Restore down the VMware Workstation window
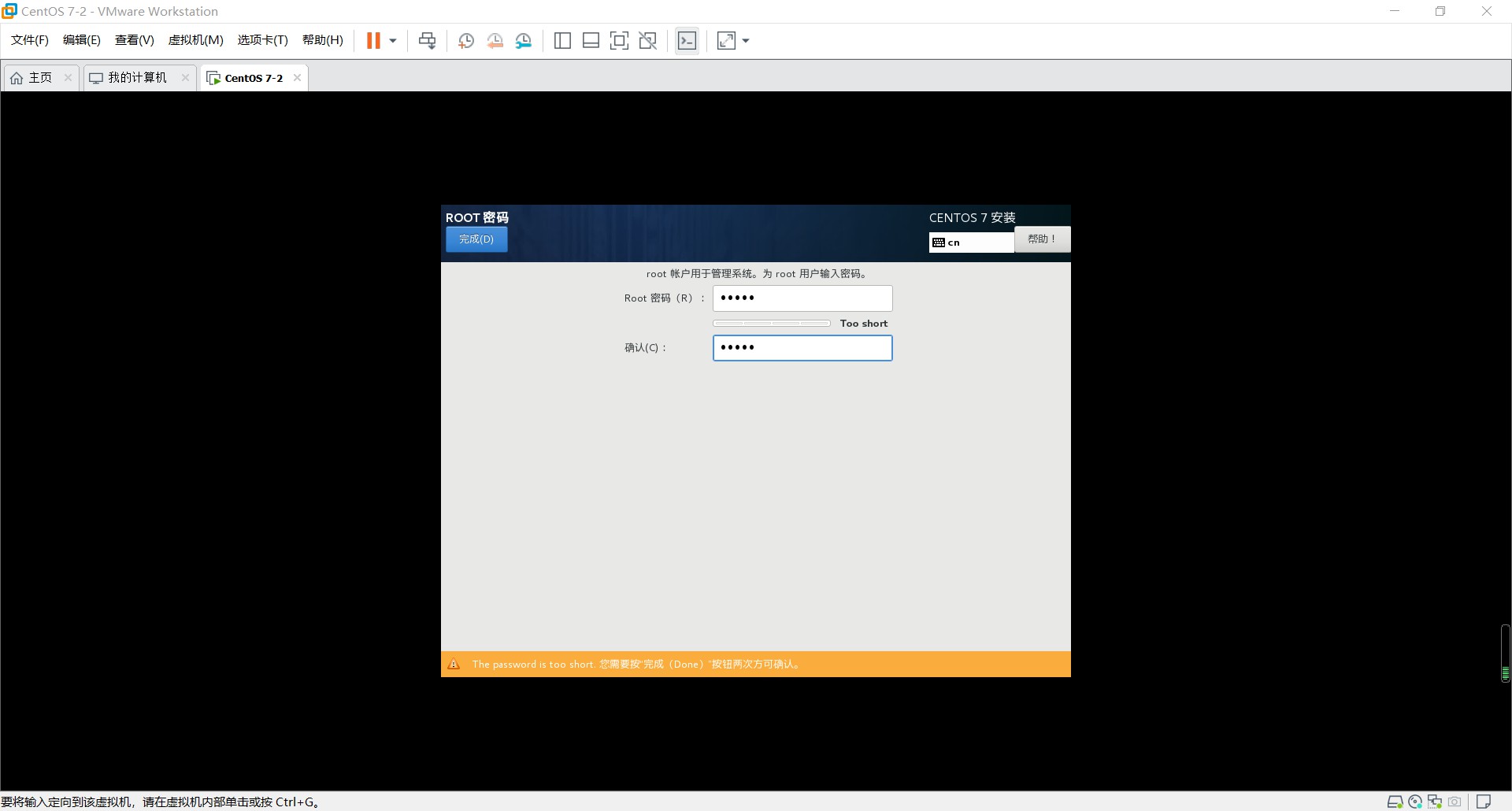Viewport: 1512px width, 811px height. coord(1440,11)
